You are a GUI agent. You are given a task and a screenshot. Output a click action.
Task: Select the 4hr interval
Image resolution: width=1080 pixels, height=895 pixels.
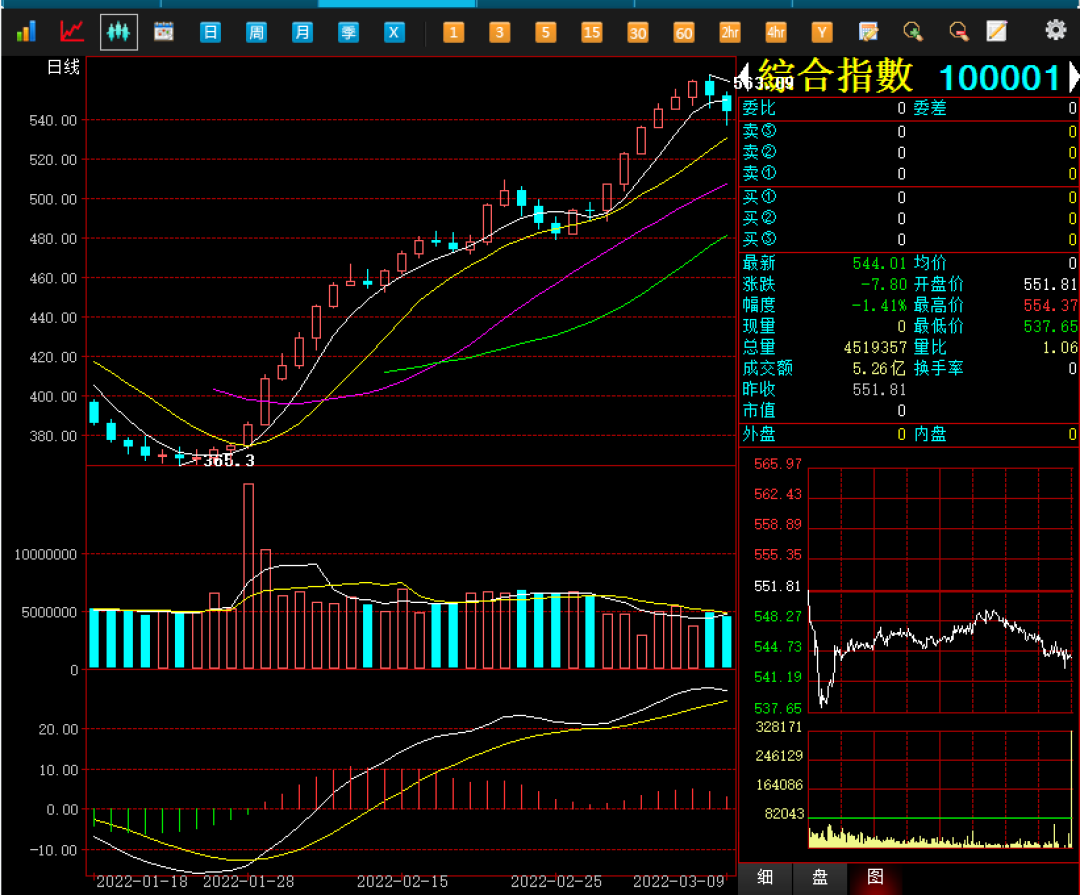[776, 32]
